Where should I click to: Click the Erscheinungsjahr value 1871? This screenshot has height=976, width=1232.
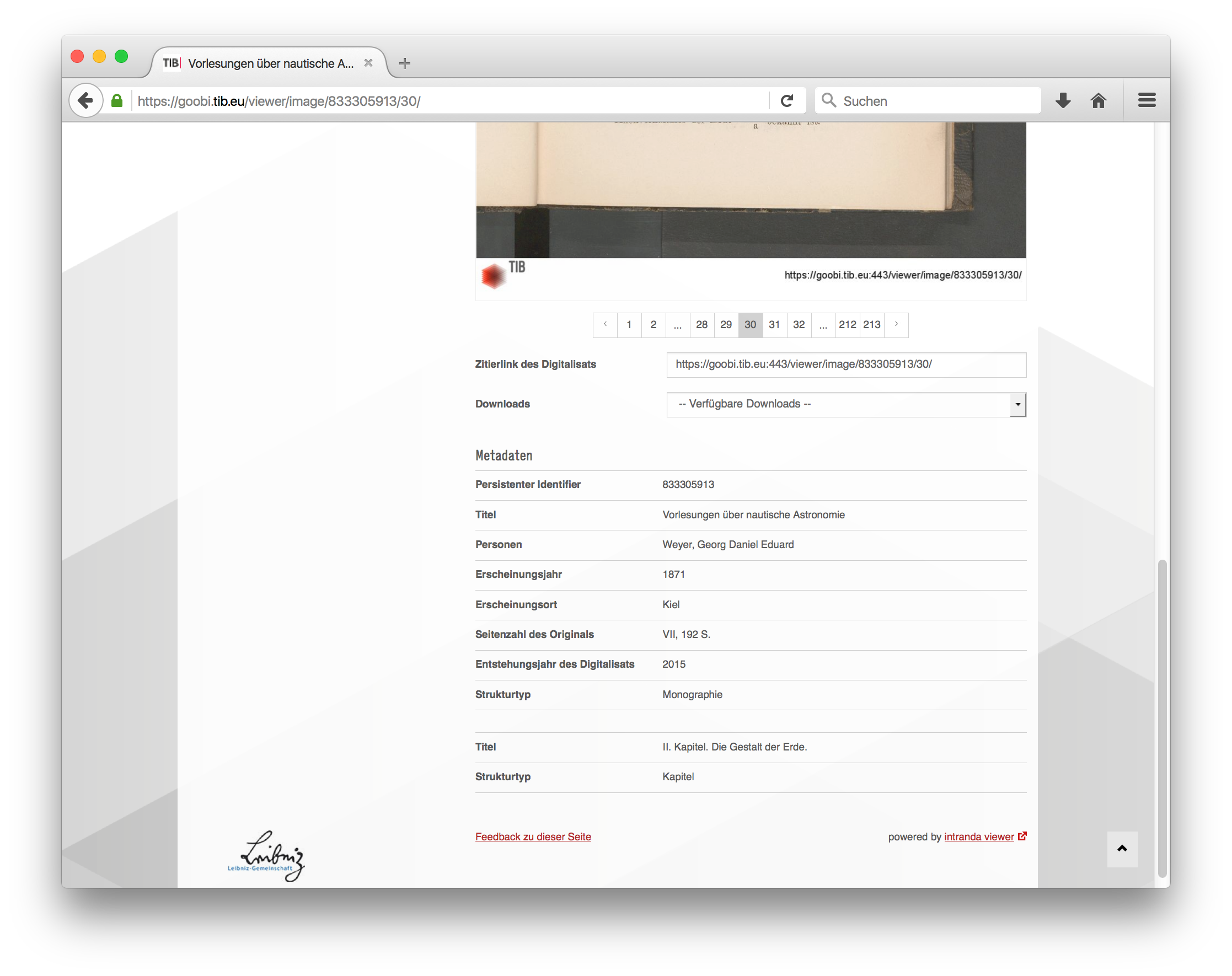click(x=674, y=574)
